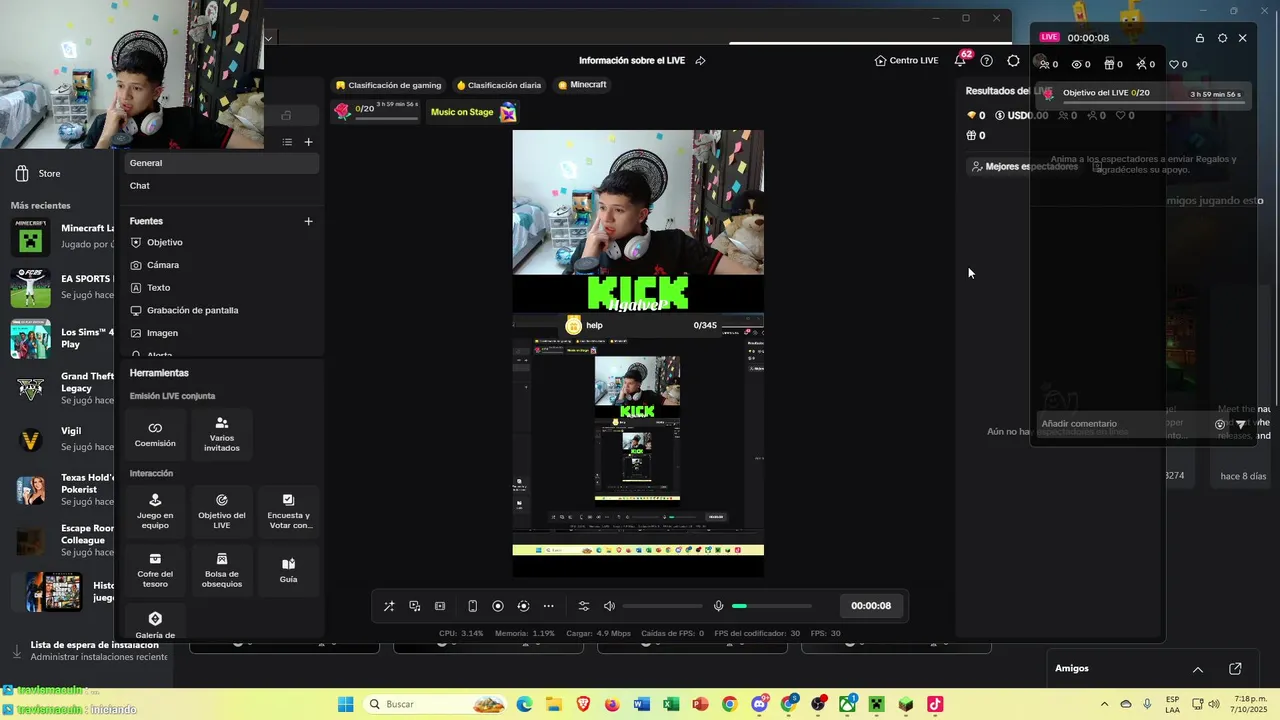Open the Bolsa de obsequios tool
The height and width of the screenshot is (720, 1280).
click(222, 570)
